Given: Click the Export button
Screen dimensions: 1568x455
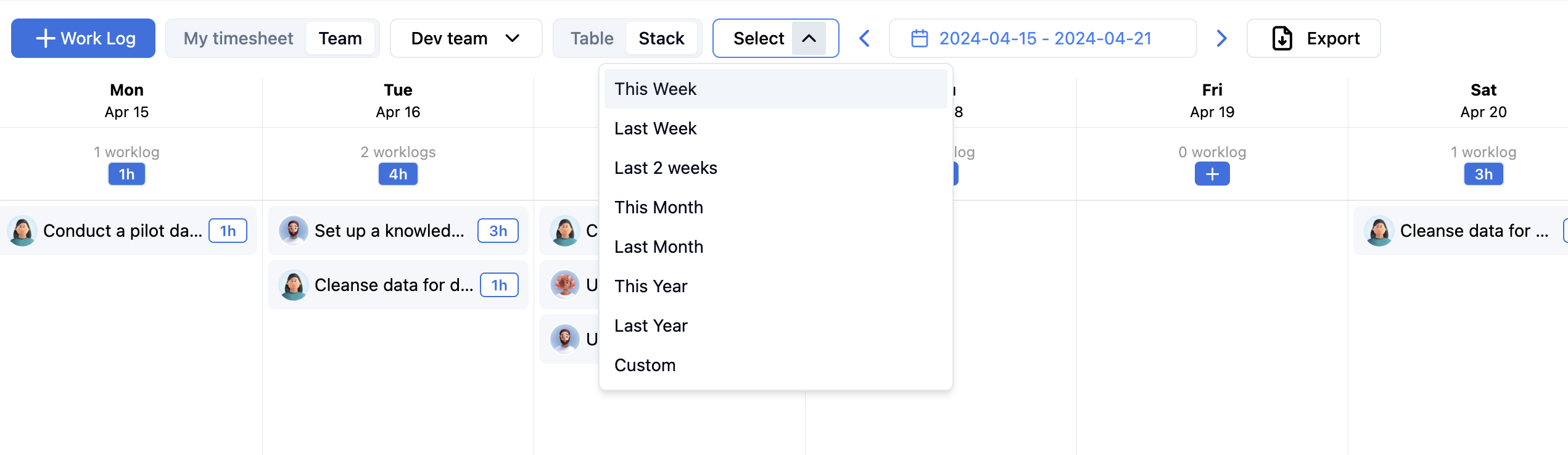Looking at the screenshot, I should coord(1314,38).
